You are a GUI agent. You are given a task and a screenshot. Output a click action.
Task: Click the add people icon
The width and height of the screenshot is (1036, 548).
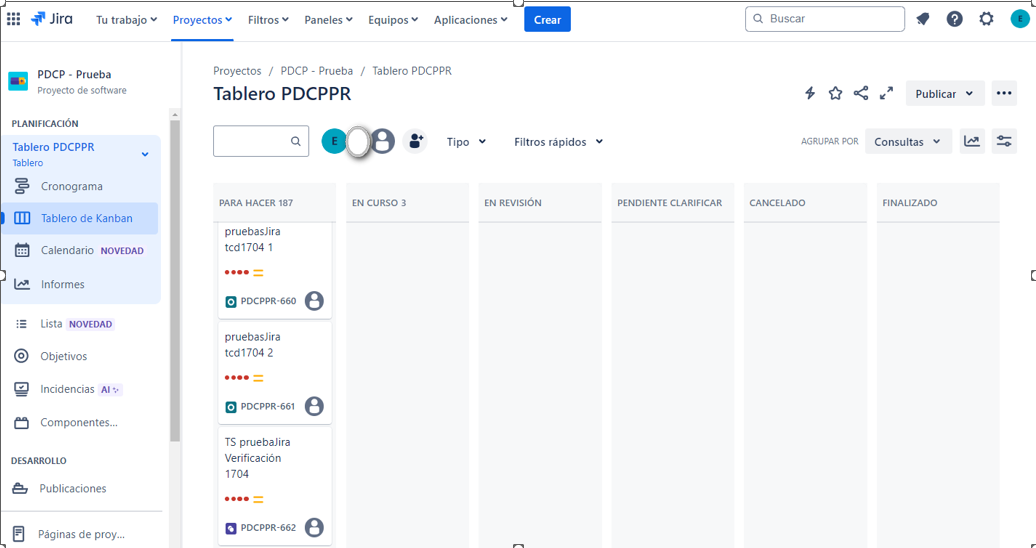(x=416, y=142)
